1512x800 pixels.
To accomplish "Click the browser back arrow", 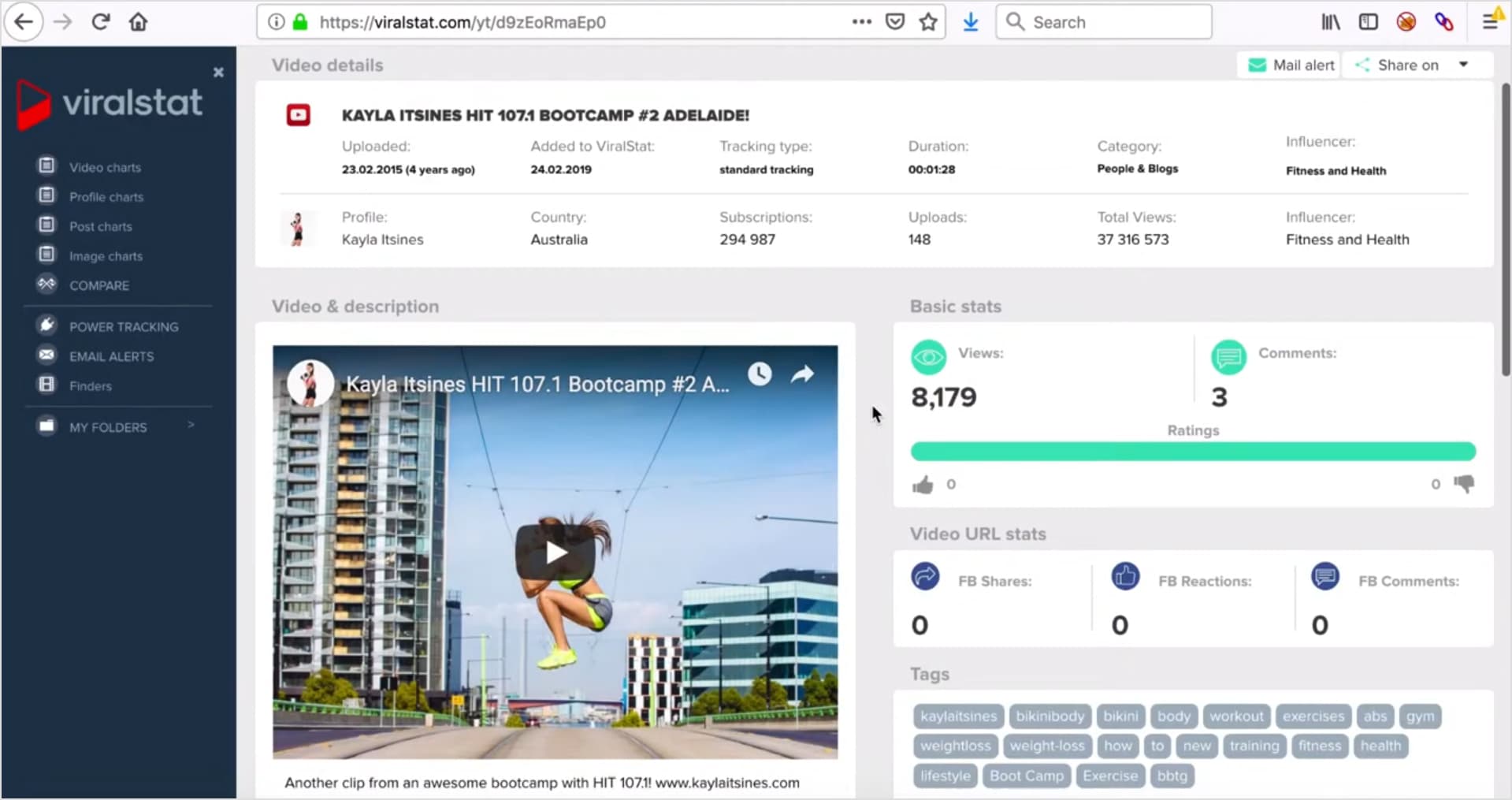I will (x=24, y=22).
